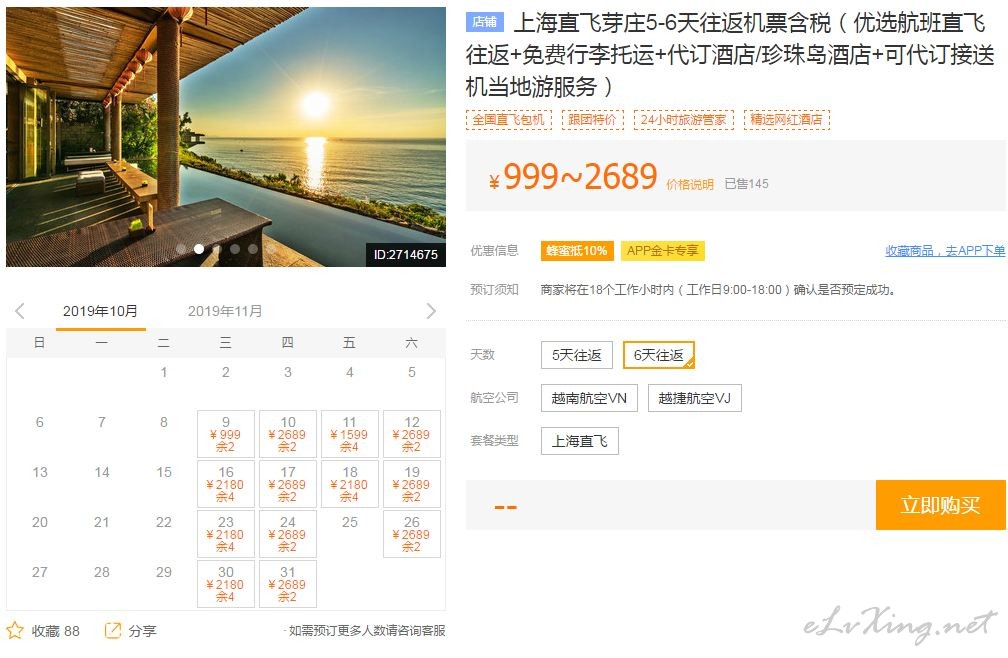Select the 6天往返 option
The width and height of the screenshot is (1008, 658).
658,355
